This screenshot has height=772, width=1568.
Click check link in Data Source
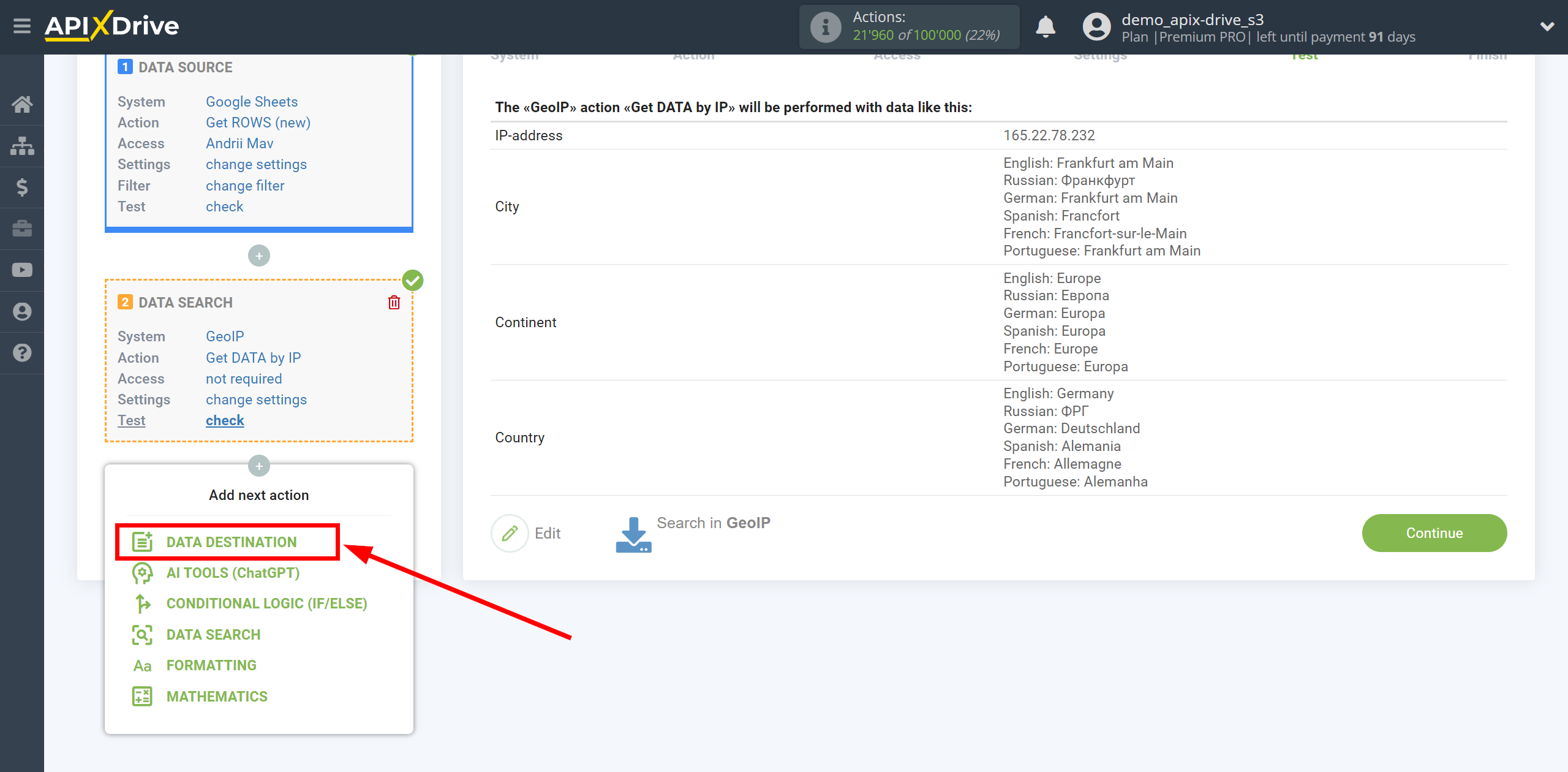[225, 206]
